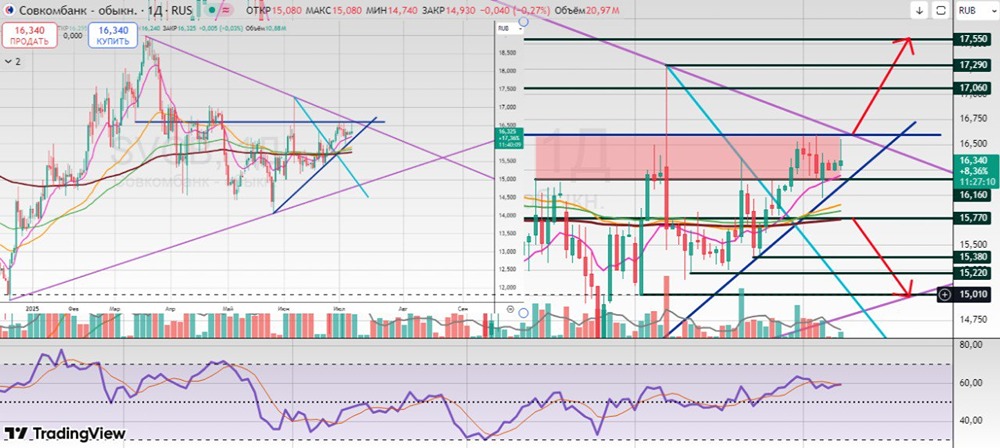Open the small RUB dropdown on inset chart
The width and height of the screenshot is (1000, 448).
point(510,29)
